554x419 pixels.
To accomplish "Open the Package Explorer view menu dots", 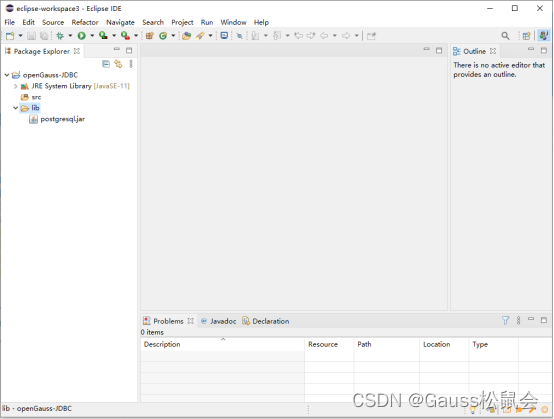I will click(131, 64).
